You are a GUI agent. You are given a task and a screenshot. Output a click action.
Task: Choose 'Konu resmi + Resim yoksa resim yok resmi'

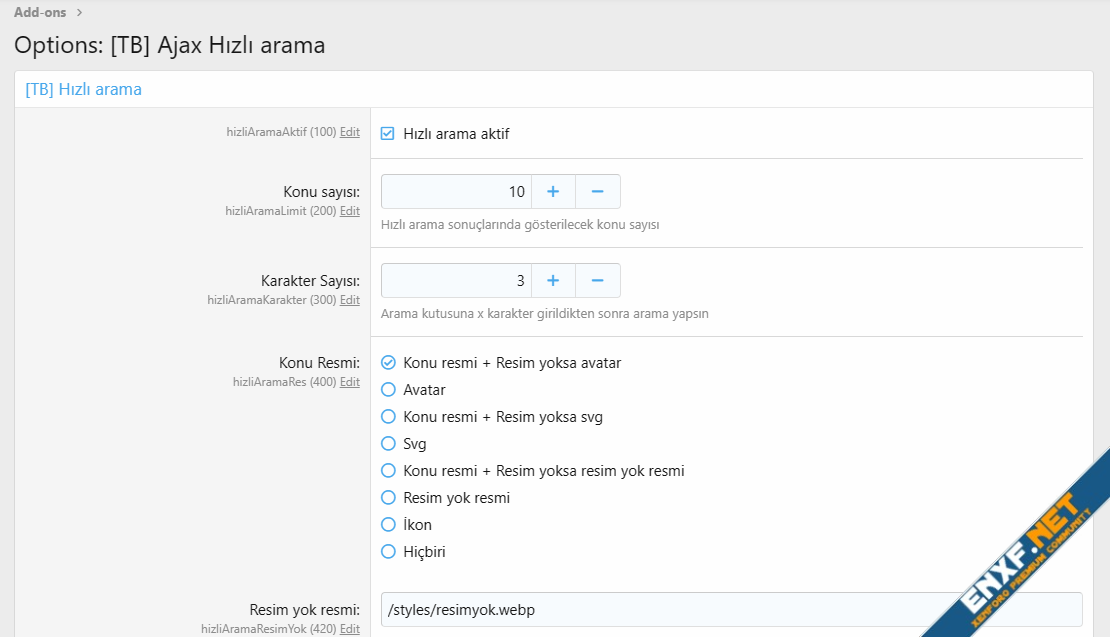388,471
